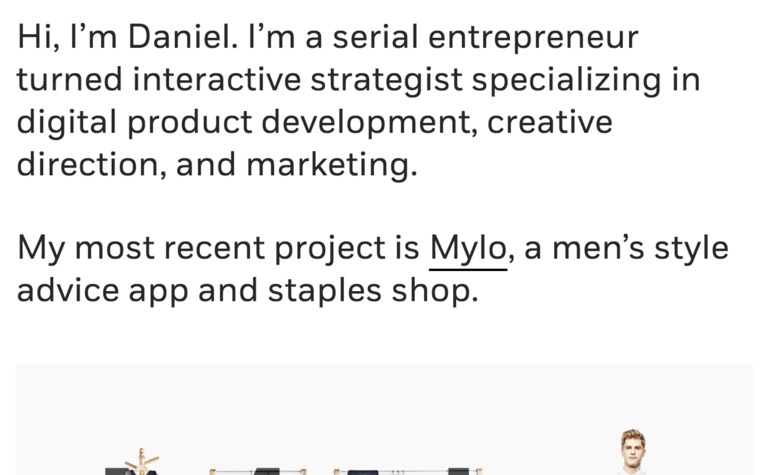Click the text "staples shop"
The image size is (768, 475).
click(373, 291)
